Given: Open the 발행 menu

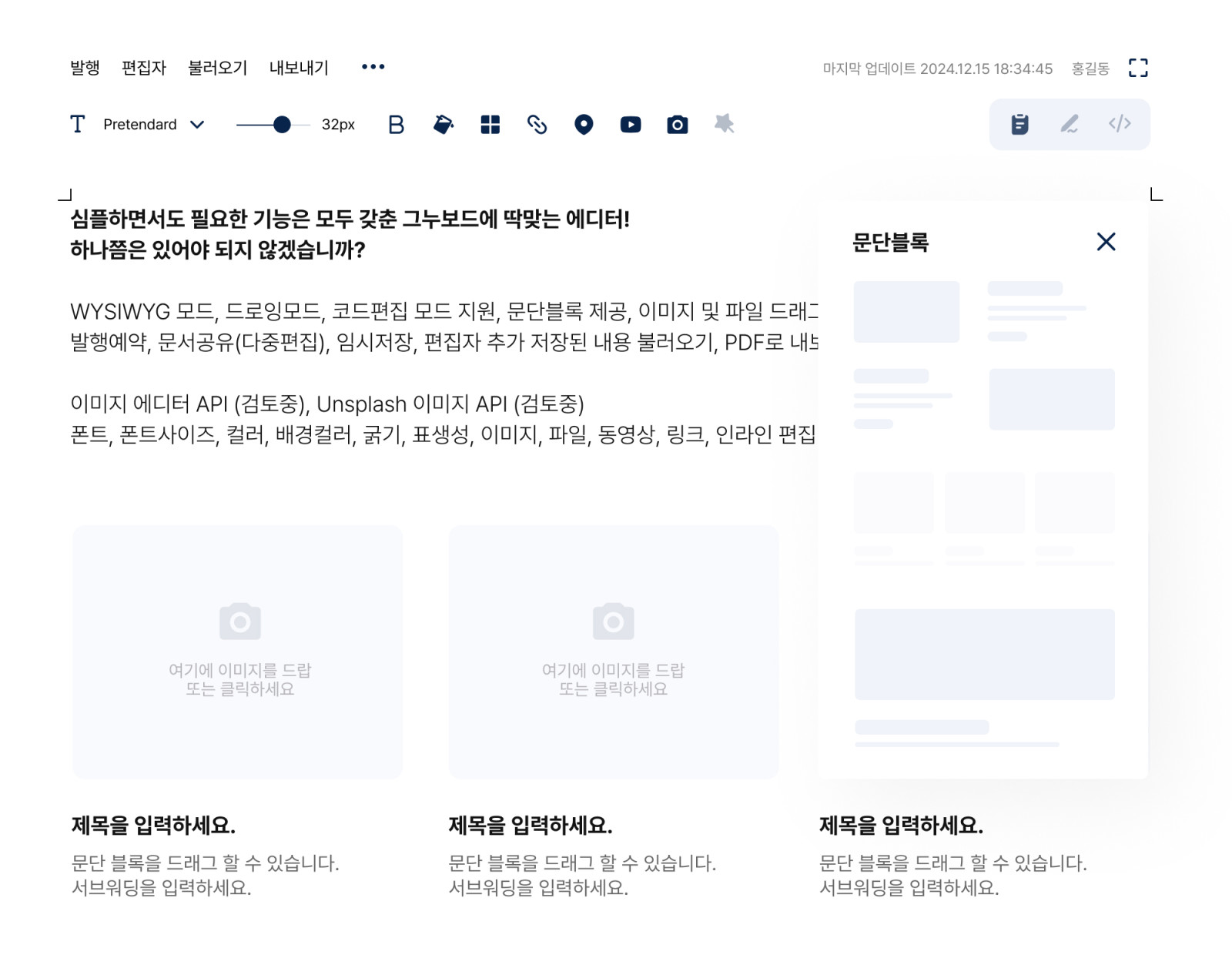Looking at the screenshot, I should [85, 68].
